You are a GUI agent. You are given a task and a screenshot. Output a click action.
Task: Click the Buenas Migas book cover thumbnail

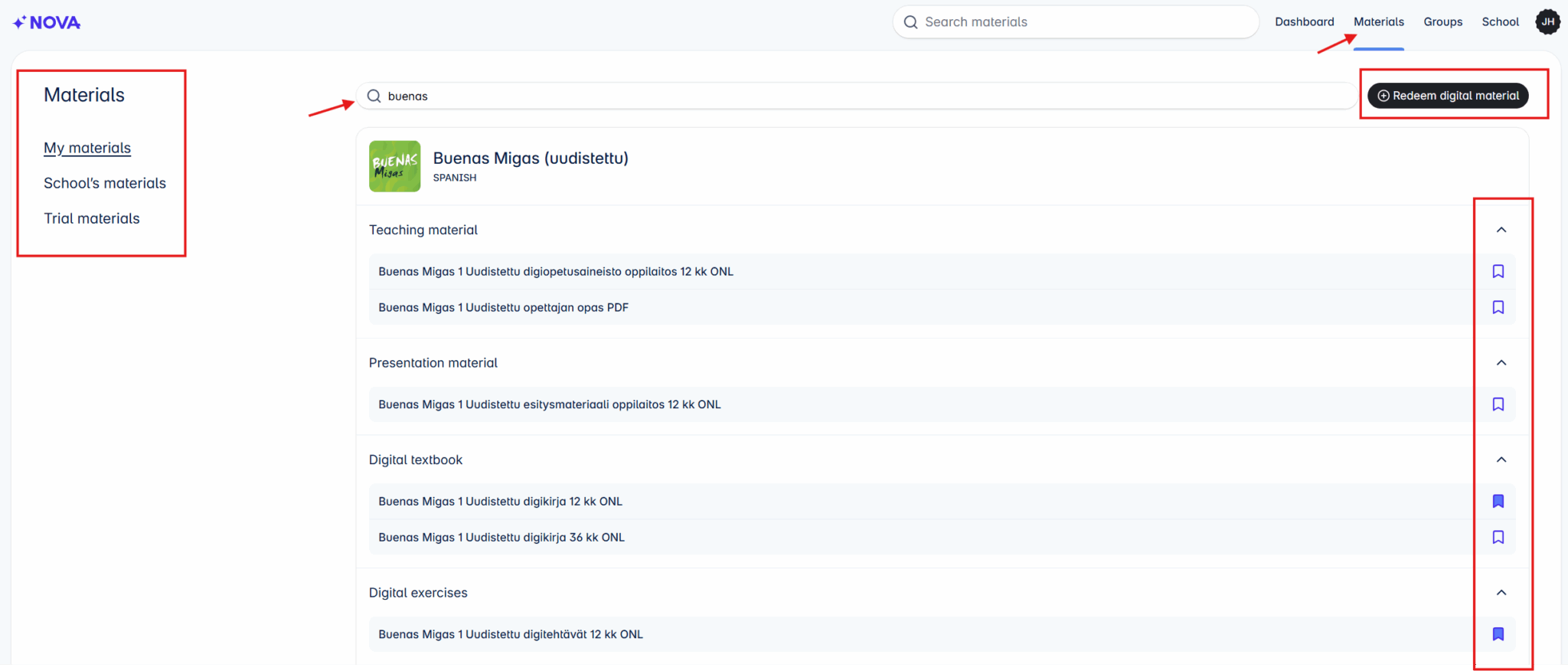click(394, 166)
